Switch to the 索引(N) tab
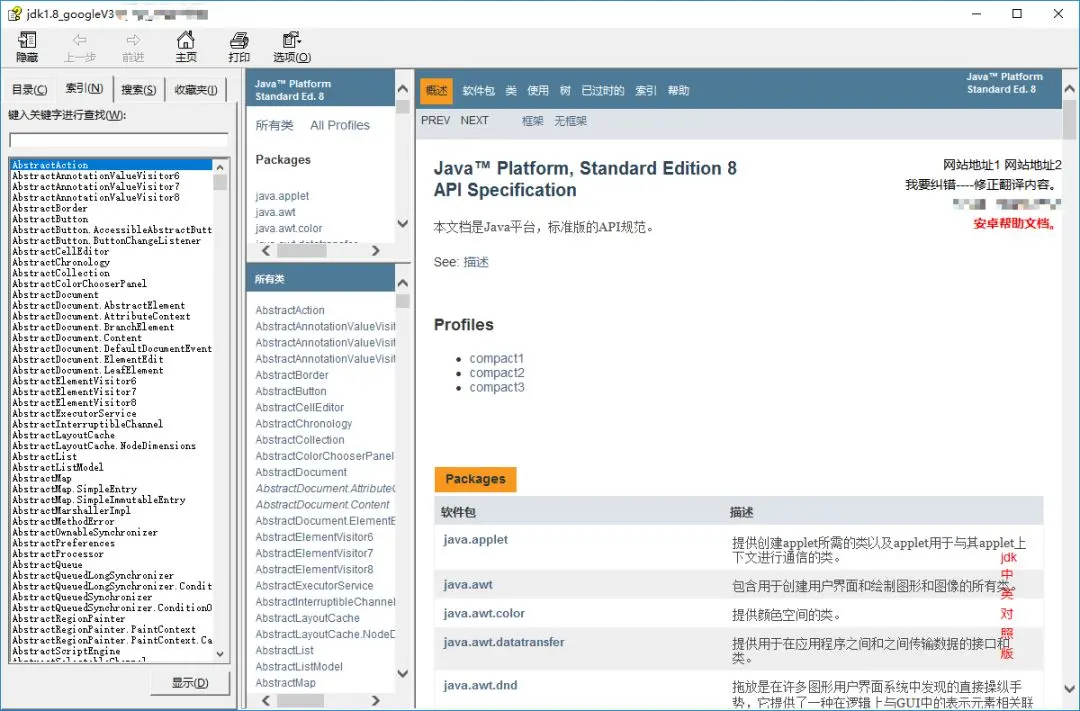The image size is (1080, 711). [x=84, y=88]
